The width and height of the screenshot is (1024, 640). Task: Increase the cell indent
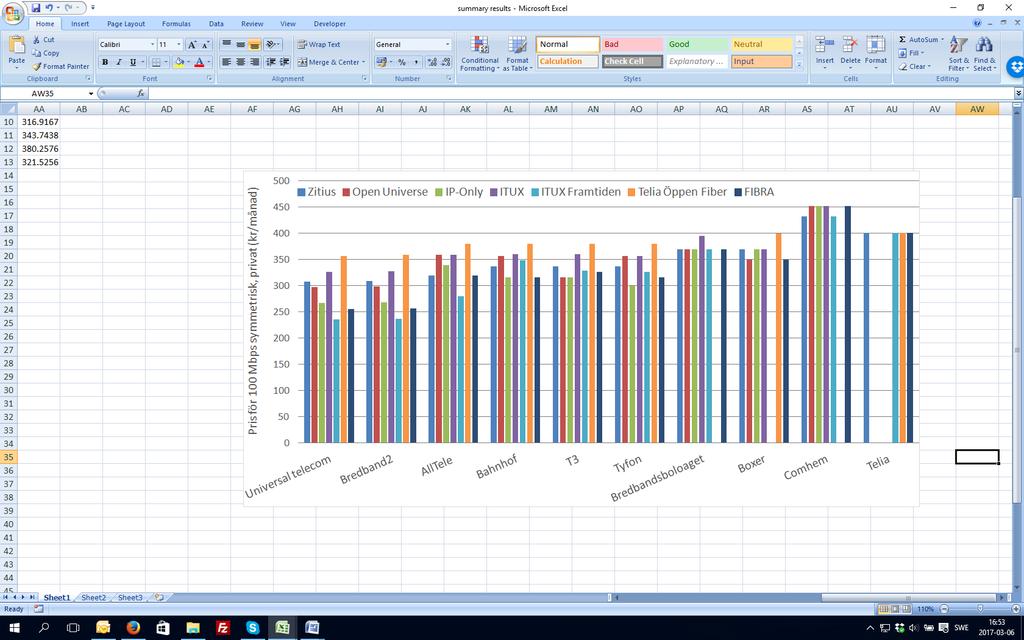(x=285, y=62)
